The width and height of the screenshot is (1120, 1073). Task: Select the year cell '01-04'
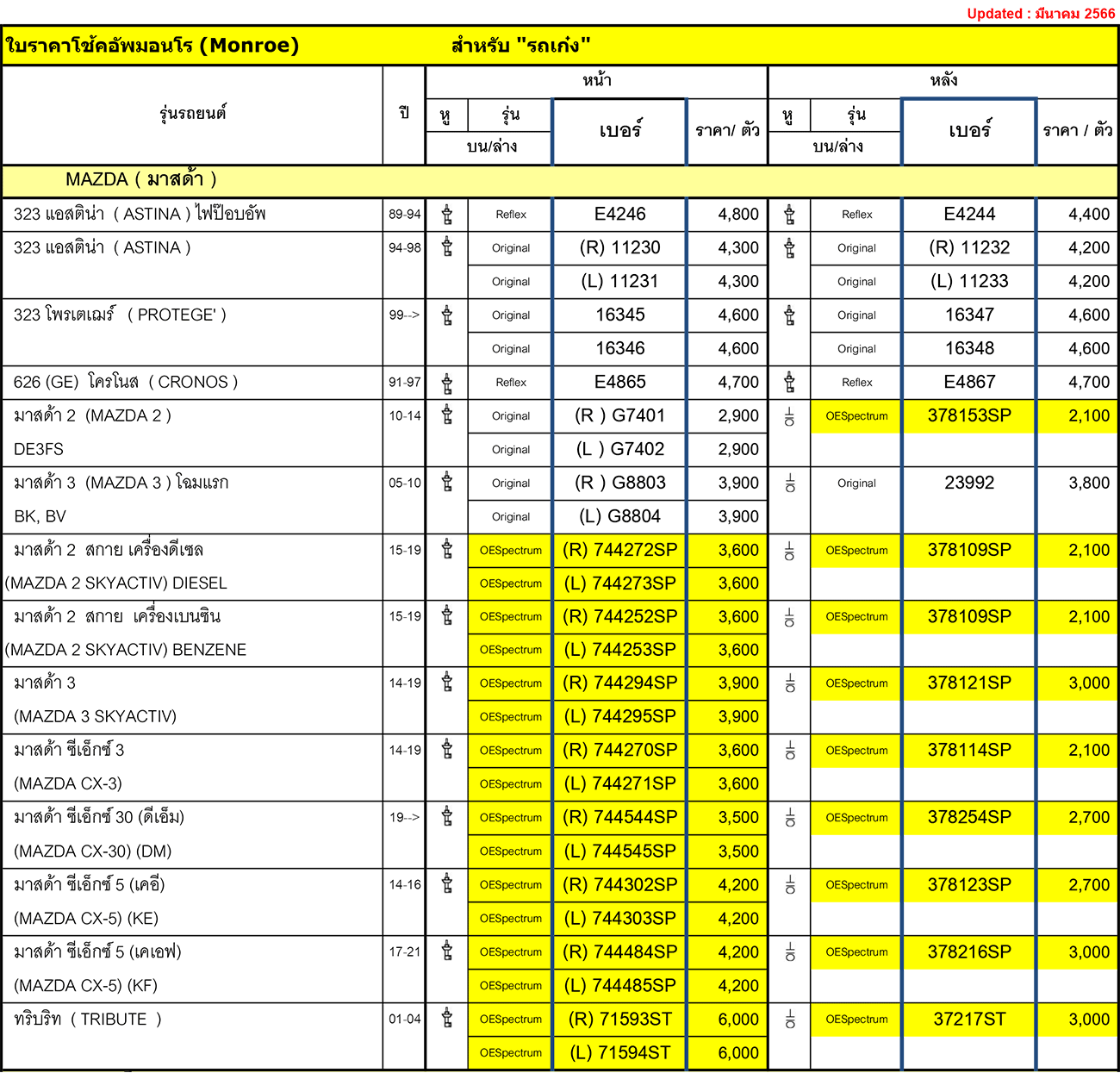pos(404,1019)
